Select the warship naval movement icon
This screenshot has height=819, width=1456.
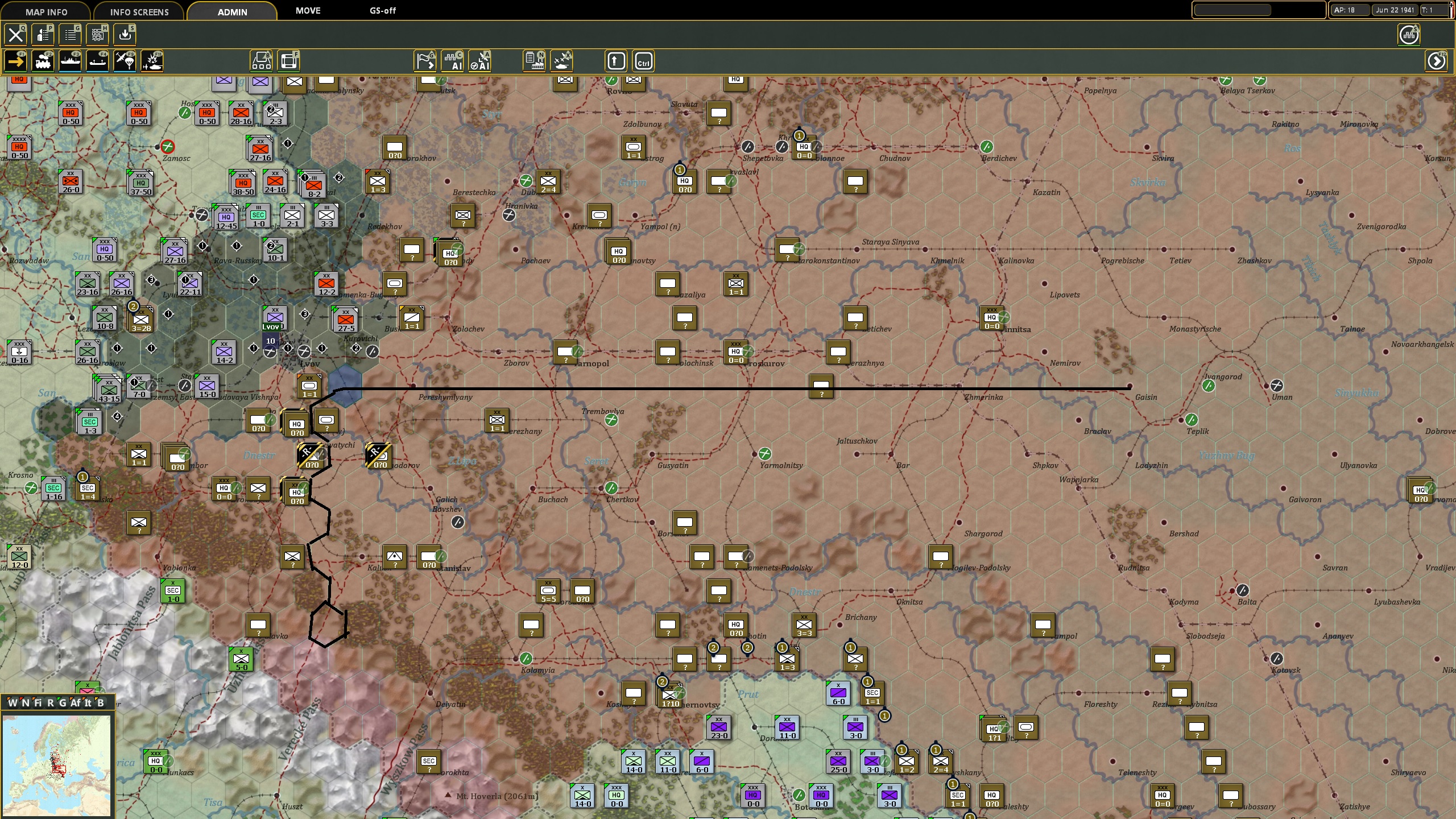click(x=71, y=61)
